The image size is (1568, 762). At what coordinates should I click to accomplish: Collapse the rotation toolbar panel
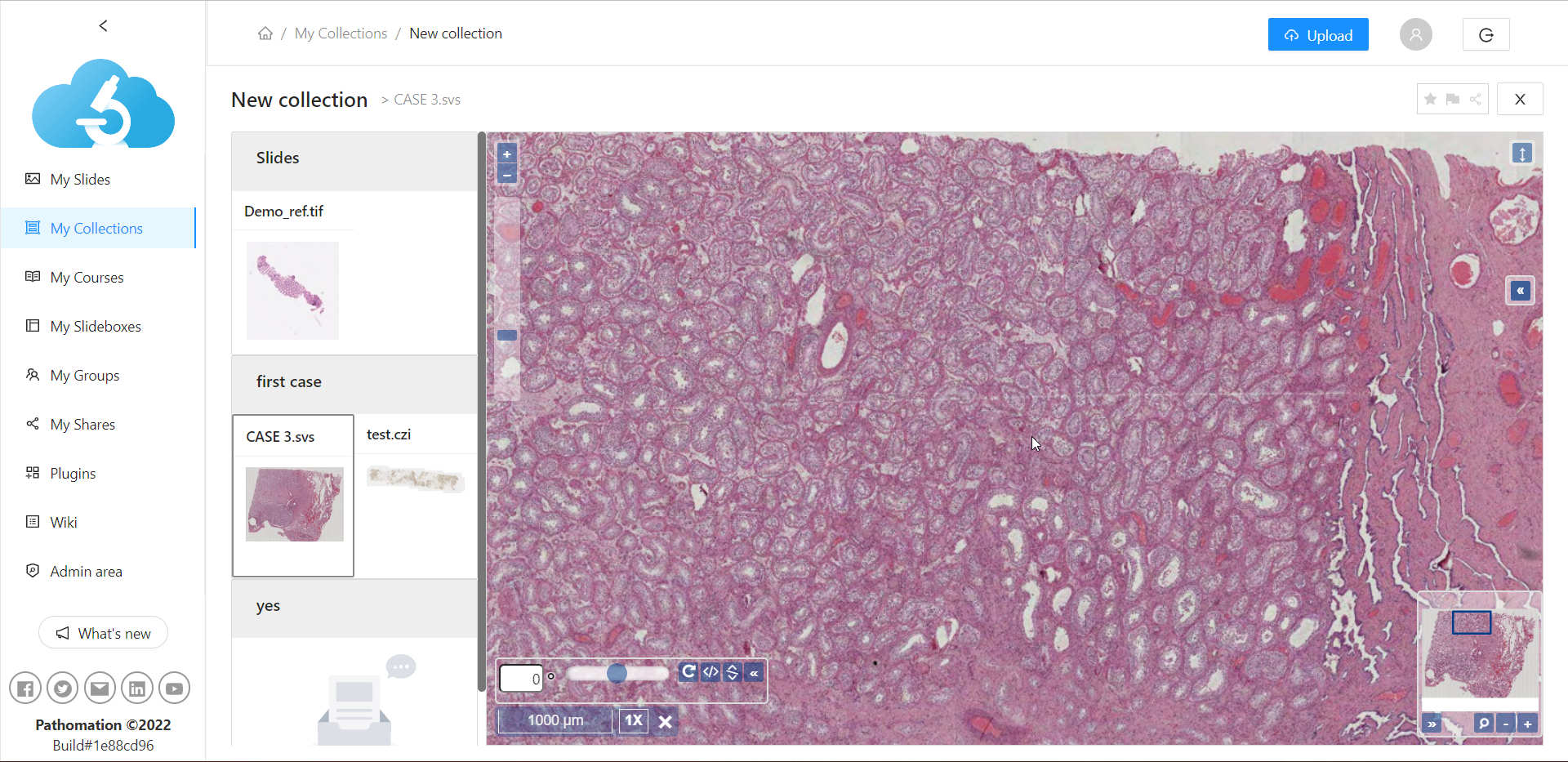pyautogui.click(x=755, y=672)
